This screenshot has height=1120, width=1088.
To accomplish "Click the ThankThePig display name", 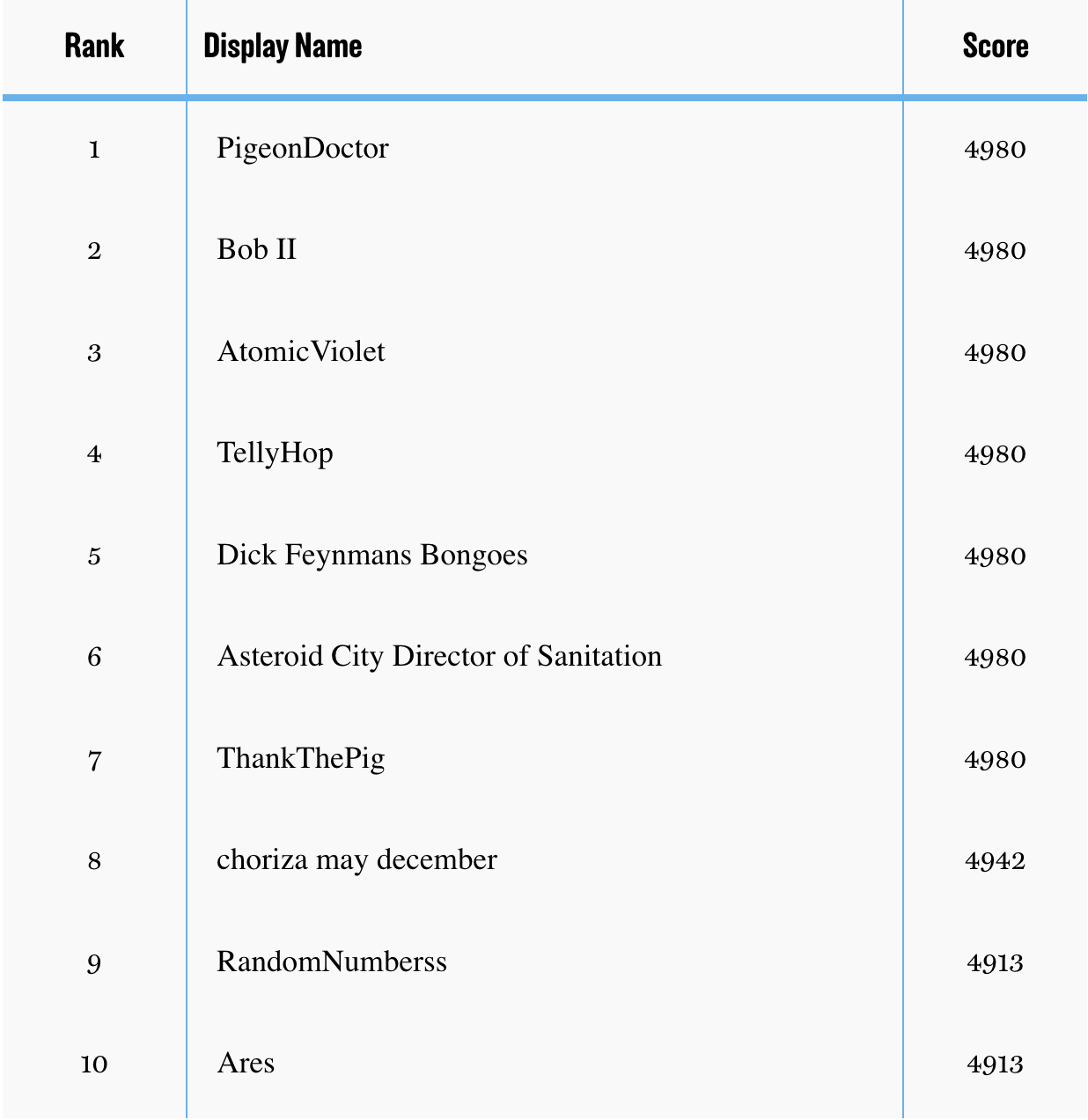I will [301, 759].
